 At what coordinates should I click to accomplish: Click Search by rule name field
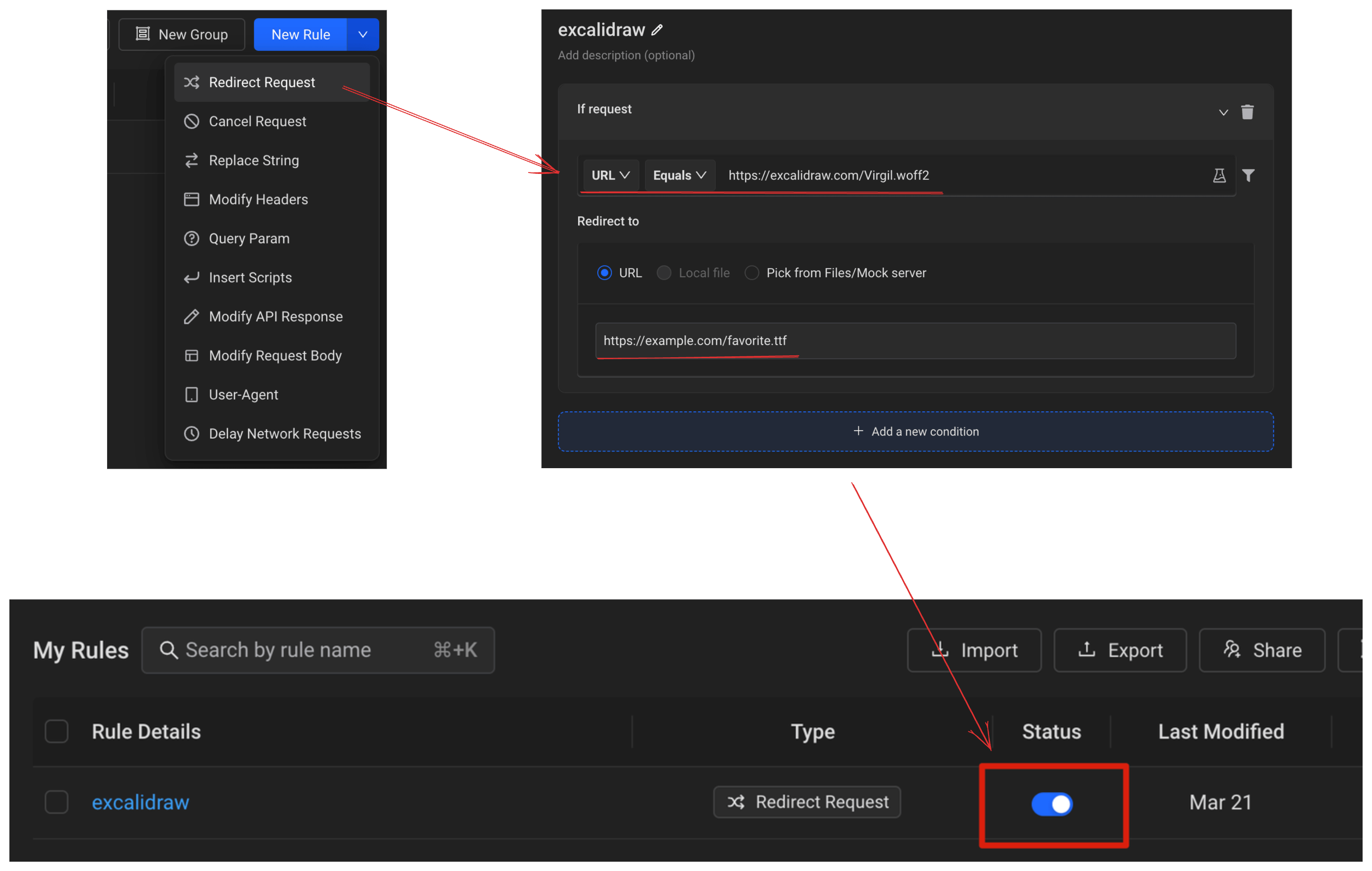318,650
